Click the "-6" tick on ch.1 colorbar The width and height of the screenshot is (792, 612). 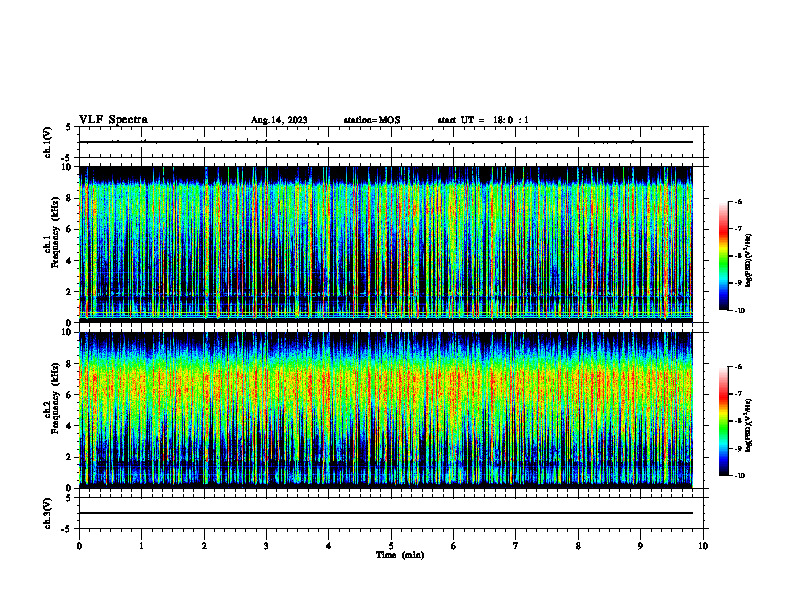(738, 201)
